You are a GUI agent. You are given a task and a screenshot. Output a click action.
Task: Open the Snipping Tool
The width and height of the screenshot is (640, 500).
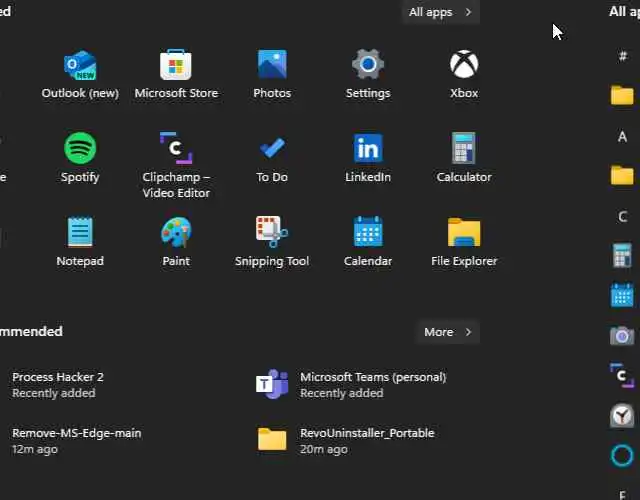[272, 242]
